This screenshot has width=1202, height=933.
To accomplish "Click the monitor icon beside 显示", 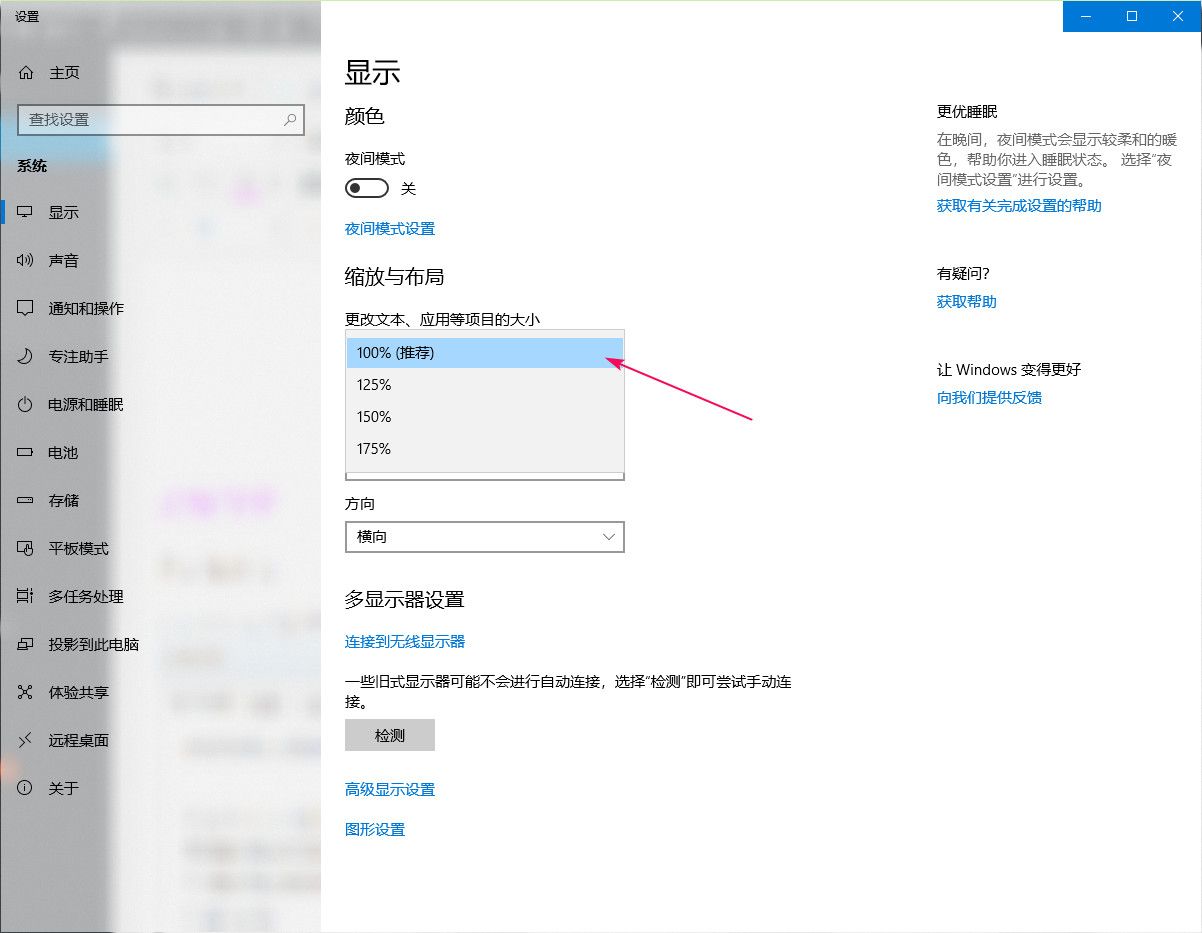I will 25,213.
